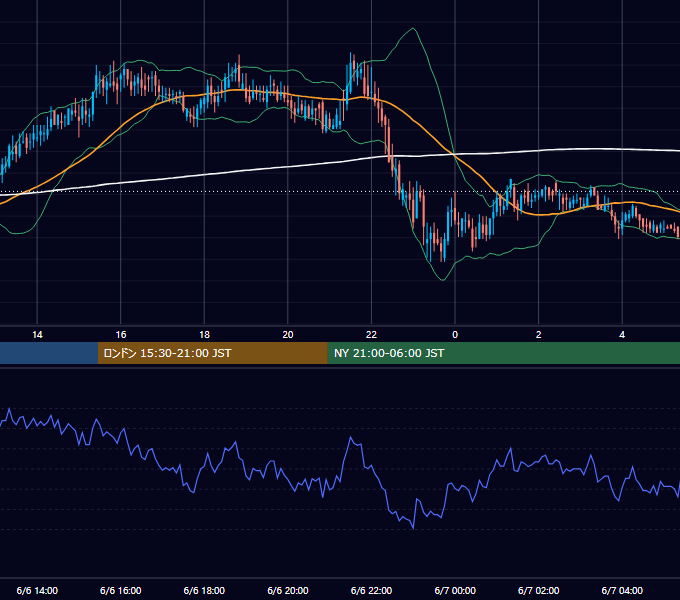Click the 6/6 14:00 date label

[x=37, y=590]
